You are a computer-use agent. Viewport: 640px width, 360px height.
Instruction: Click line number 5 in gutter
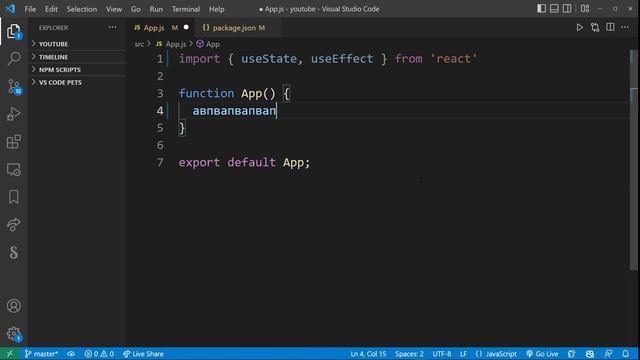pos(160,128)
